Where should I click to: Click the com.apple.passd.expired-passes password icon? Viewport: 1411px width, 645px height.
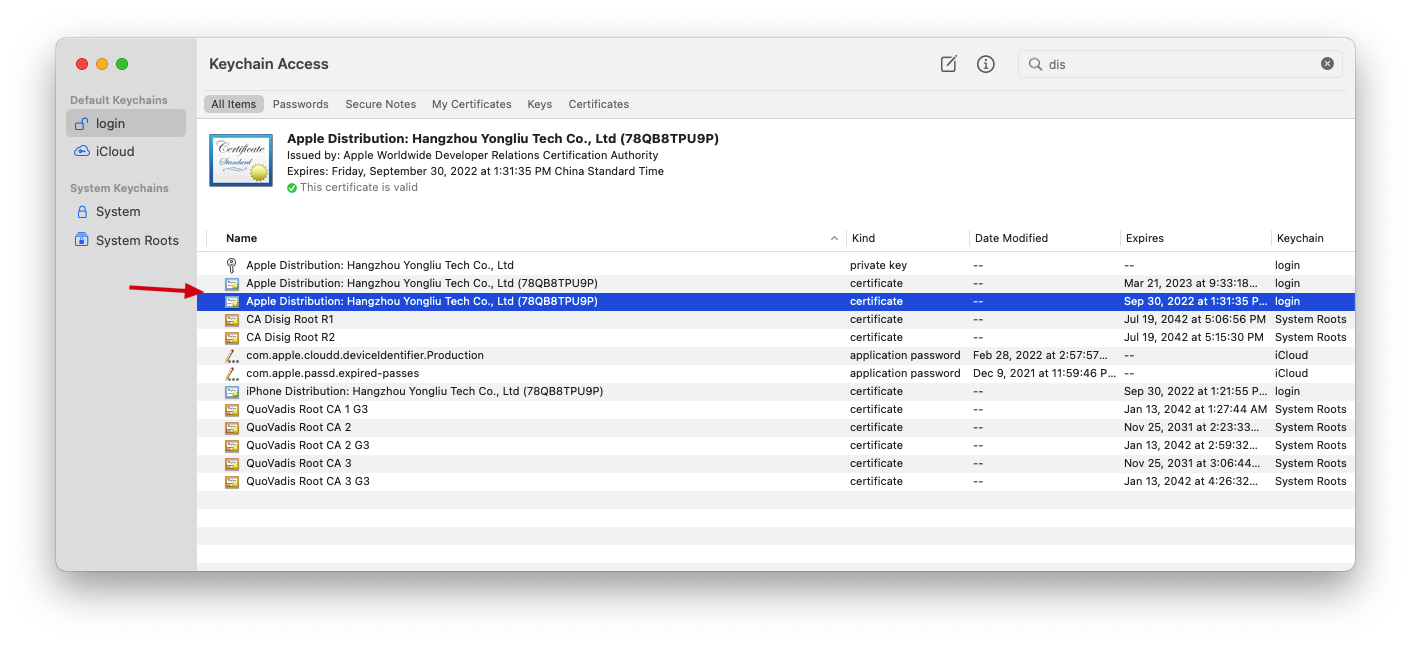tap(232, 373)
